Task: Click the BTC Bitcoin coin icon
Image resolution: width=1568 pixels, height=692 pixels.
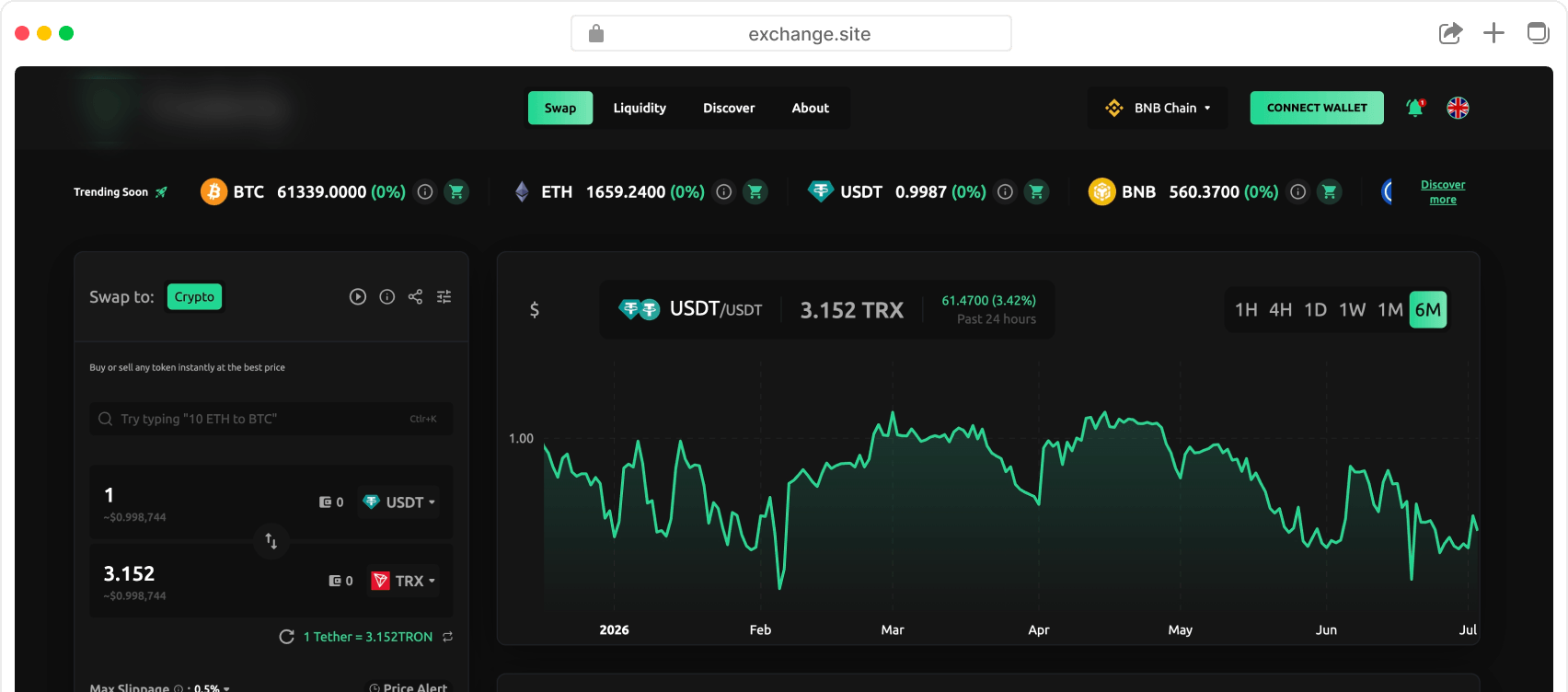Action: point(213,191)
